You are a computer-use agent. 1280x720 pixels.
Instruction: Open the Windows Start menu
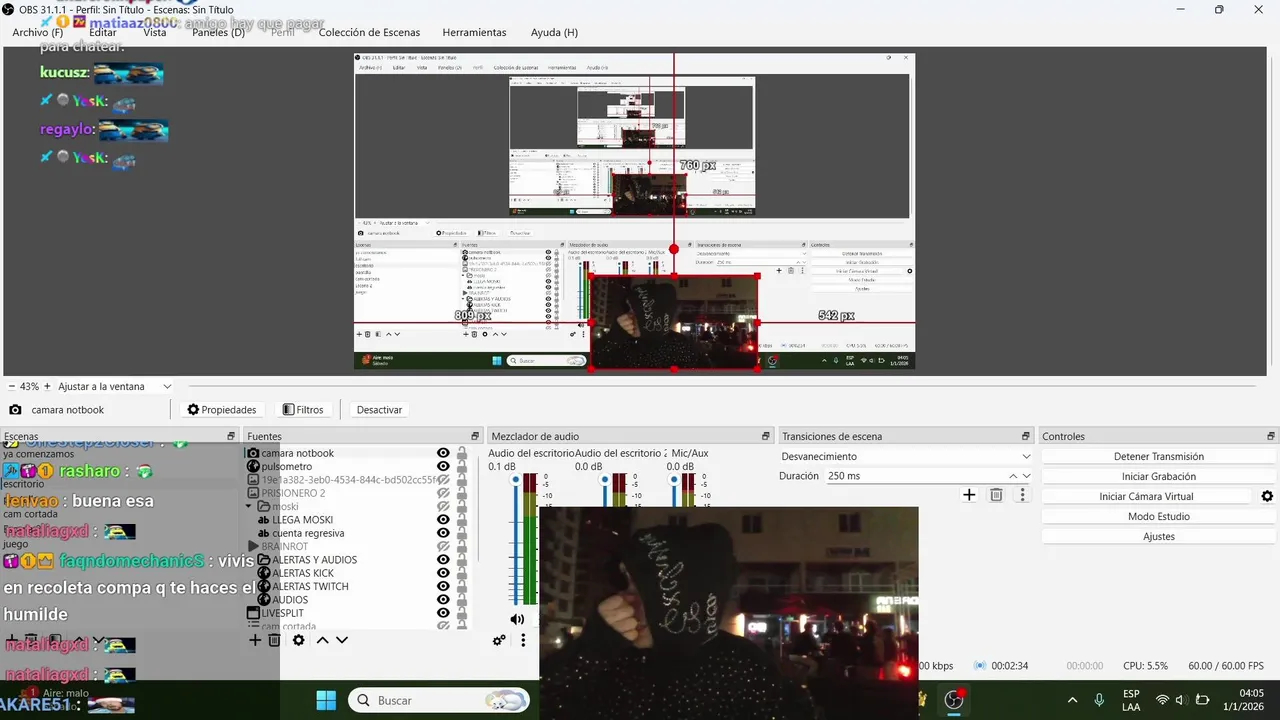pyautogui.click(x=326, y=700)
